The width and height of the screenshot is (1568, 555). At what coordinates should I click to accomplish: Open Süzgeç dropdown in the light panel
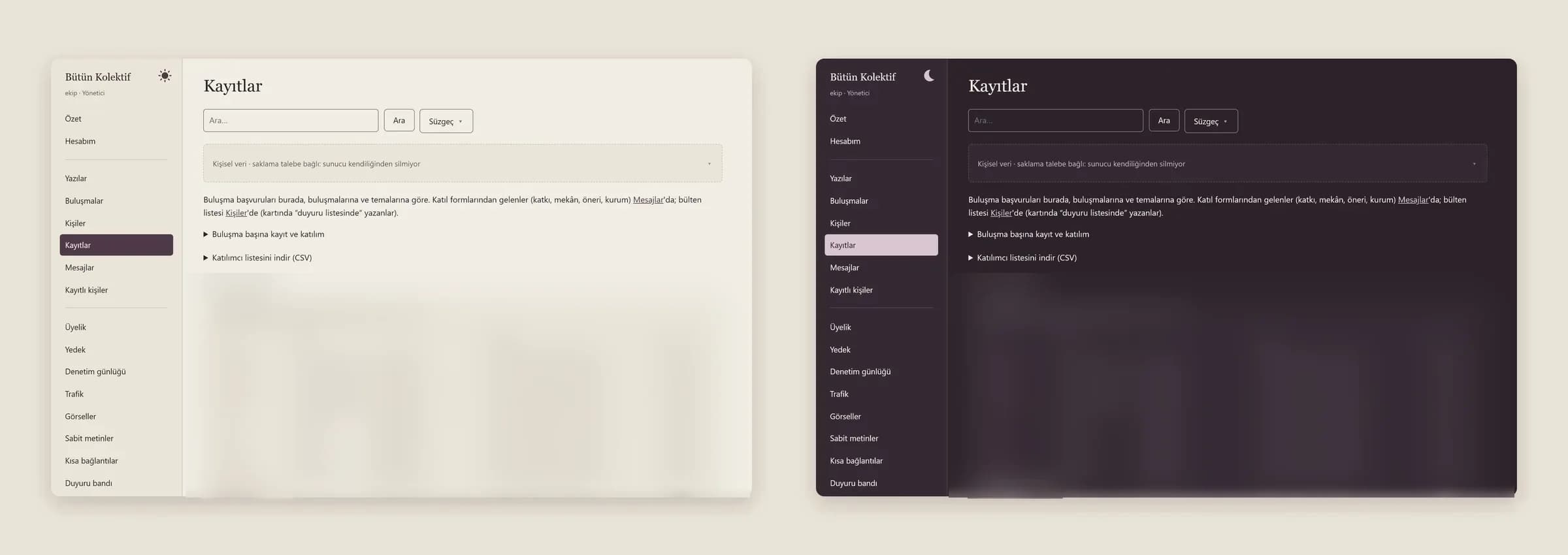click(446, 121)
